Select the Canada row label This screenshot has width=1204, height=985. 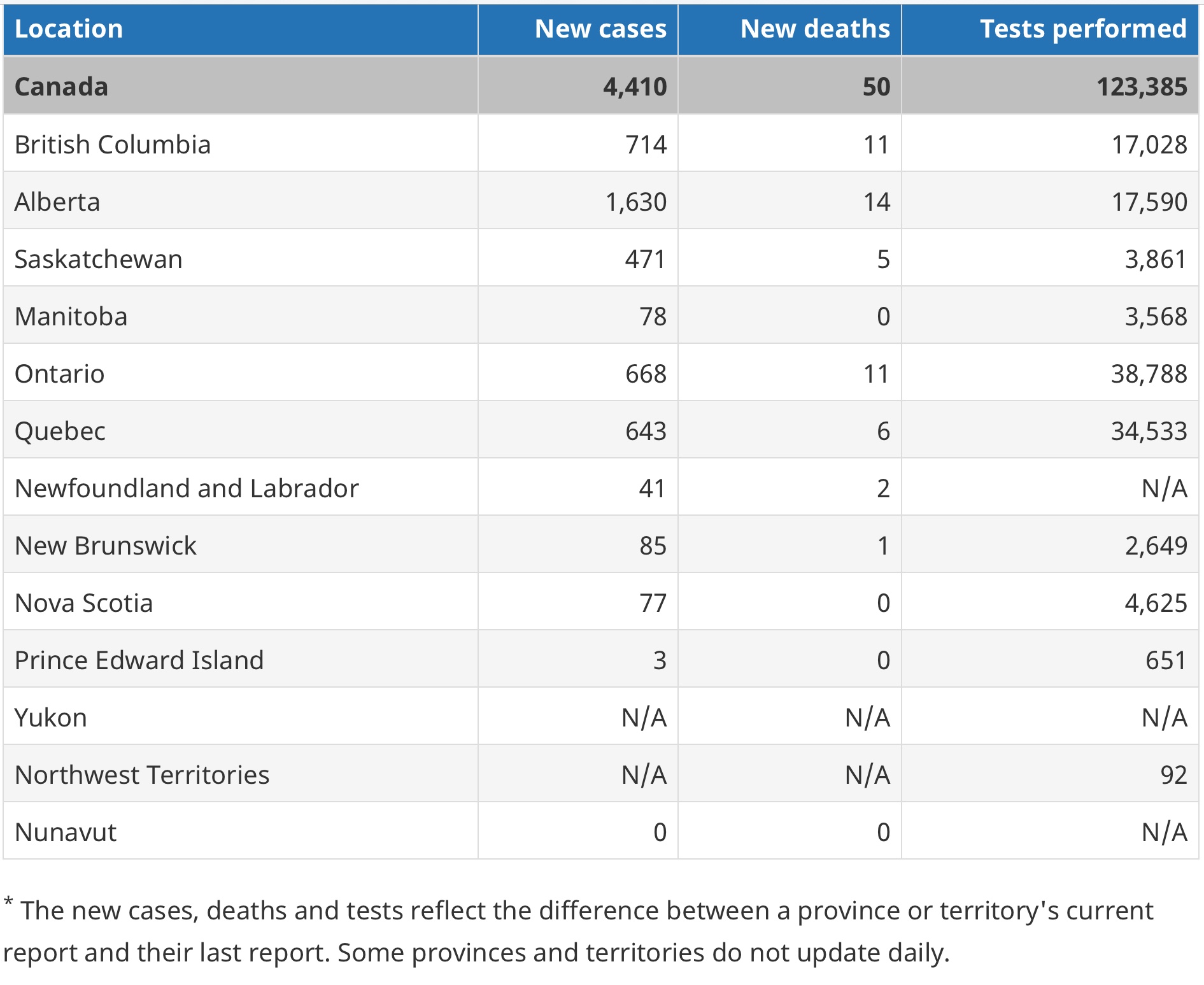coord(61,87)
